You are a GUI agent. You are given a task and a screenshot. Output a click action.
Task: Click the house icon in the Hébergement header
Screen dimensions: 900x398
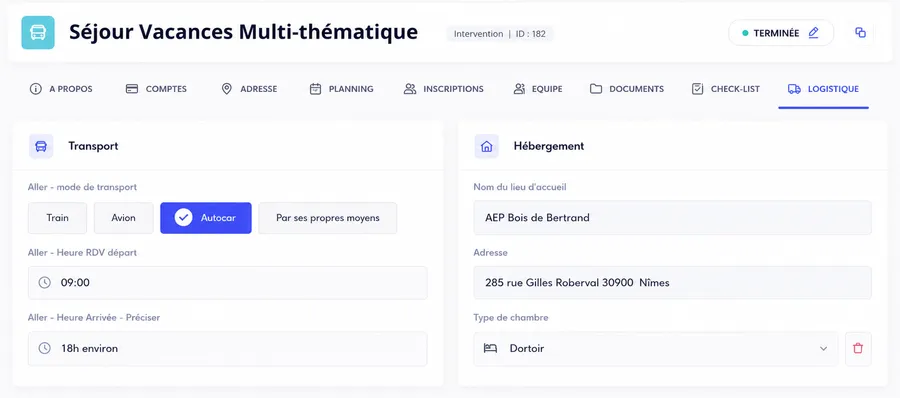(x=487, y=146)
